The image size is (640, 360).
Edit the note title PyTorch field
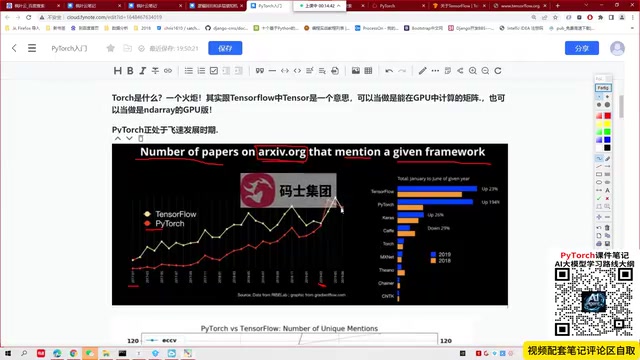[69, 48]
